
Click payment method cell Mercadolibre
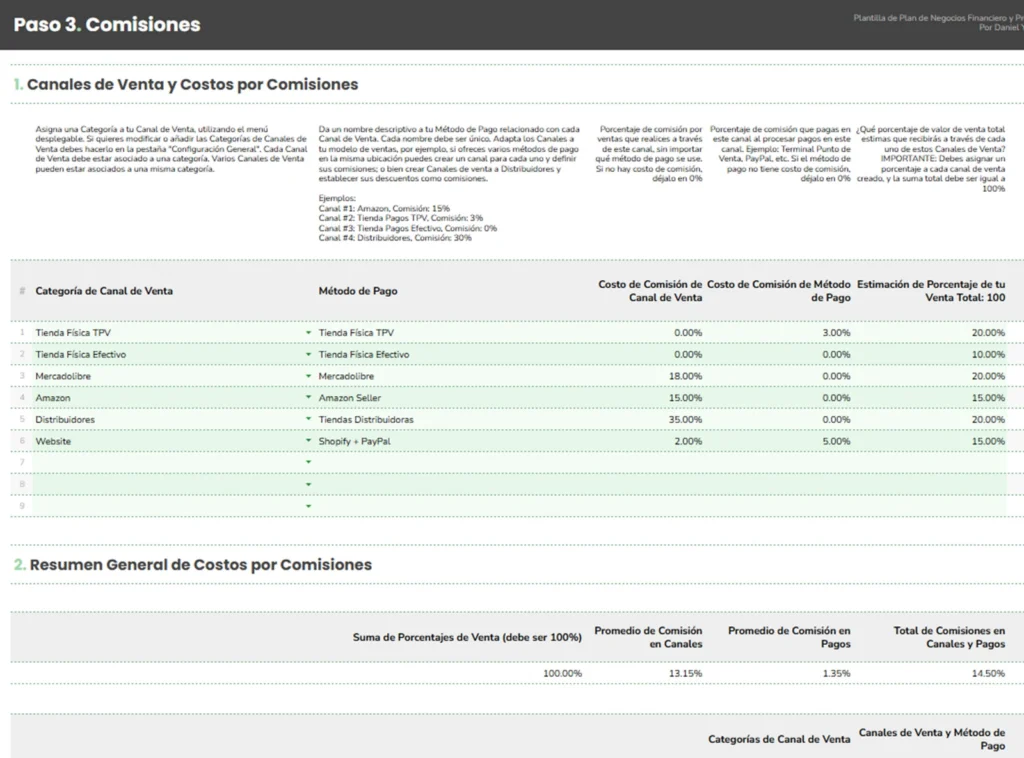[x=451, y=376]
